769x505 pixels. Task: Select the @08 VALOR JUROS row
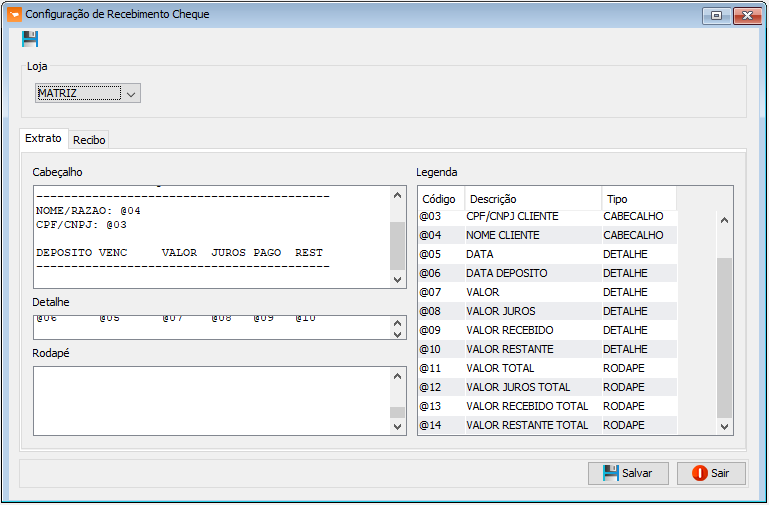pos(547,311)
